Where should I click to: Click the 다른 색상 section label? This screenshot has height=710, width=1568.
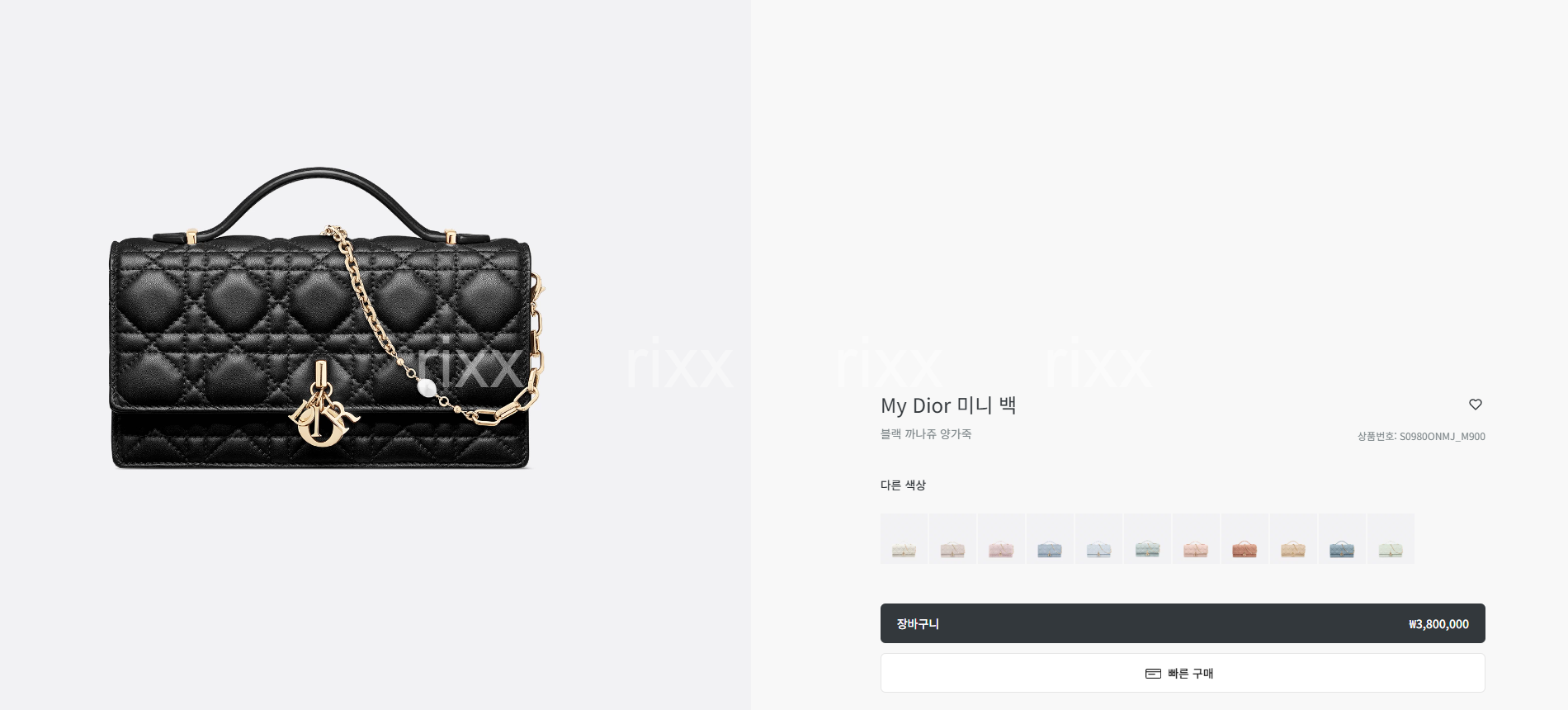[x=903, y=485]
